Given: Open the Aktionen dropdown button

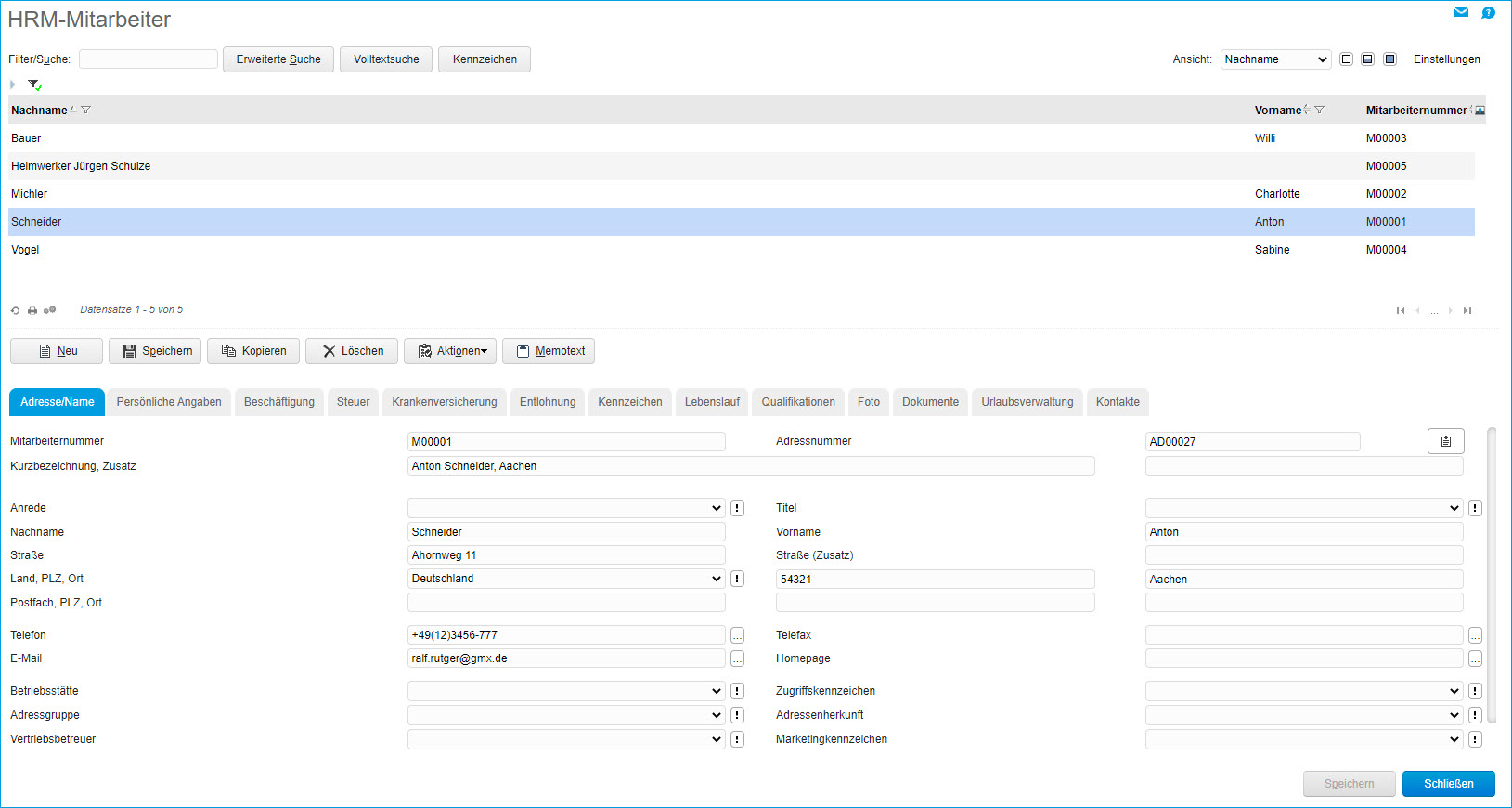Looking at the screenshot, I should click(x=450, y=351).
